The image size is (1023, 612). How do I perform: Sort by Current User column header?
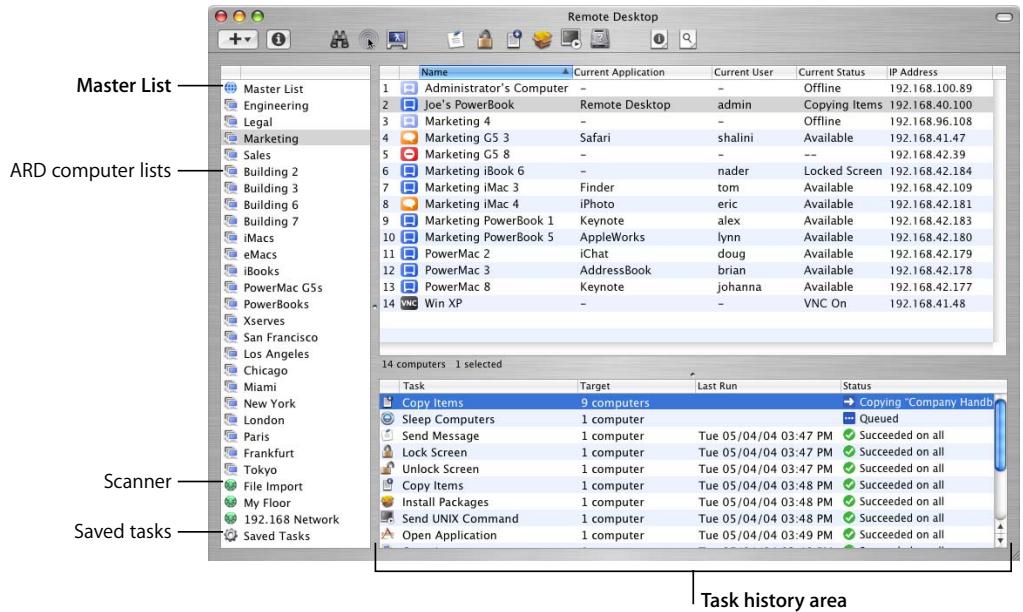[754, 72]
